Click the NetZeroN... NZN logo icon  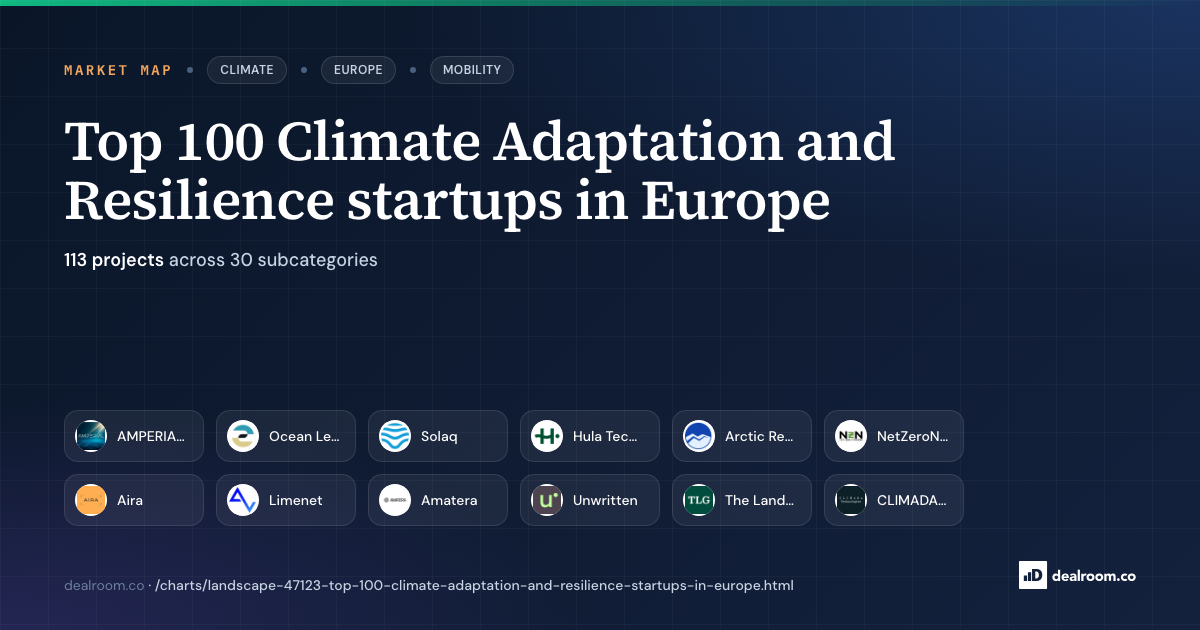pyautogui.click(x=851, y=436)
